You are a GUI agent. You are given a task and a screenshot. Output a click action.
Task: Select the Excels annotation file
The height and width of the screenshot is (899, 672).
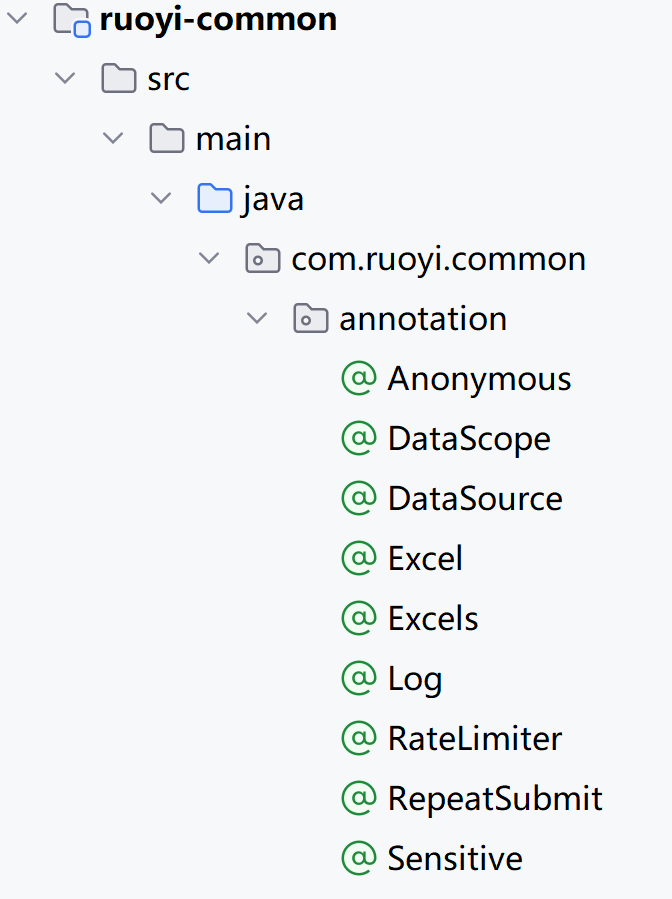coord(433,618)
